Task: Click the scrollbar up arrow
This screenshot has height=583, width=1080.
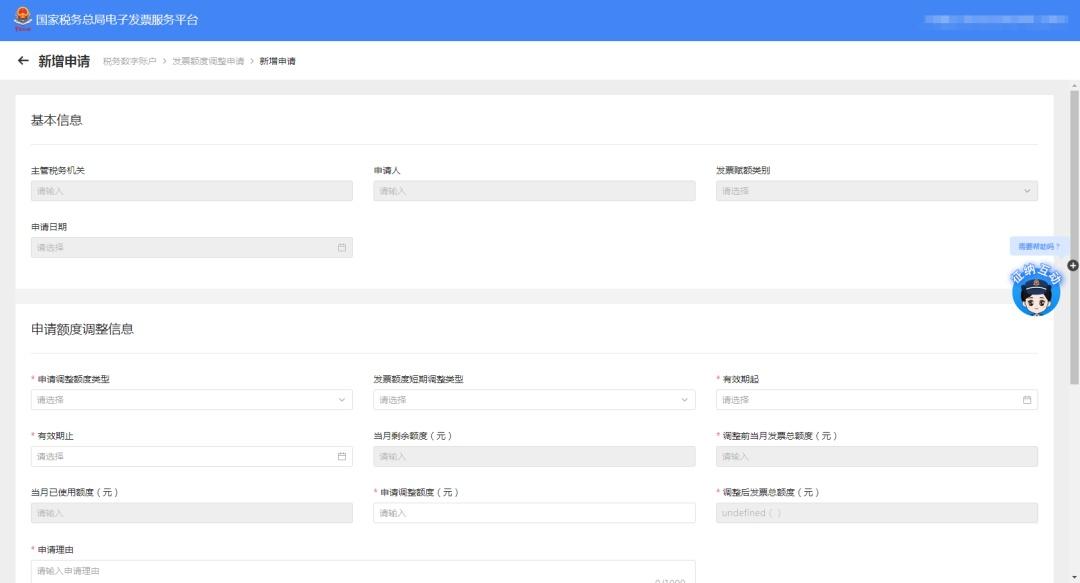Action: pyautogui.click(x=1074, y=86)
